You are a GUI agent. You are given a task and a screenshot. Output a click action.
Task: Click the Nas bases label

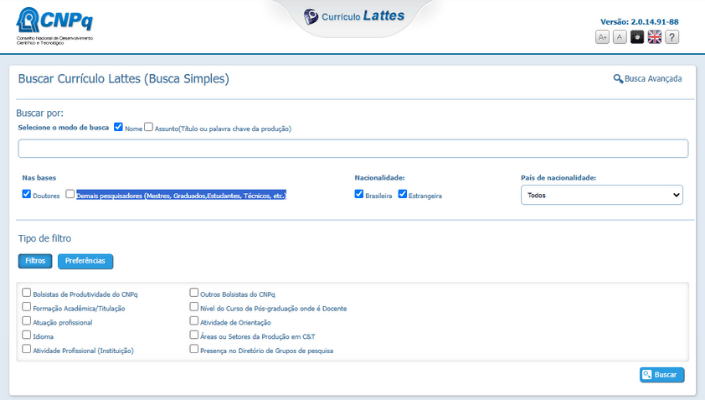point(39,178)
